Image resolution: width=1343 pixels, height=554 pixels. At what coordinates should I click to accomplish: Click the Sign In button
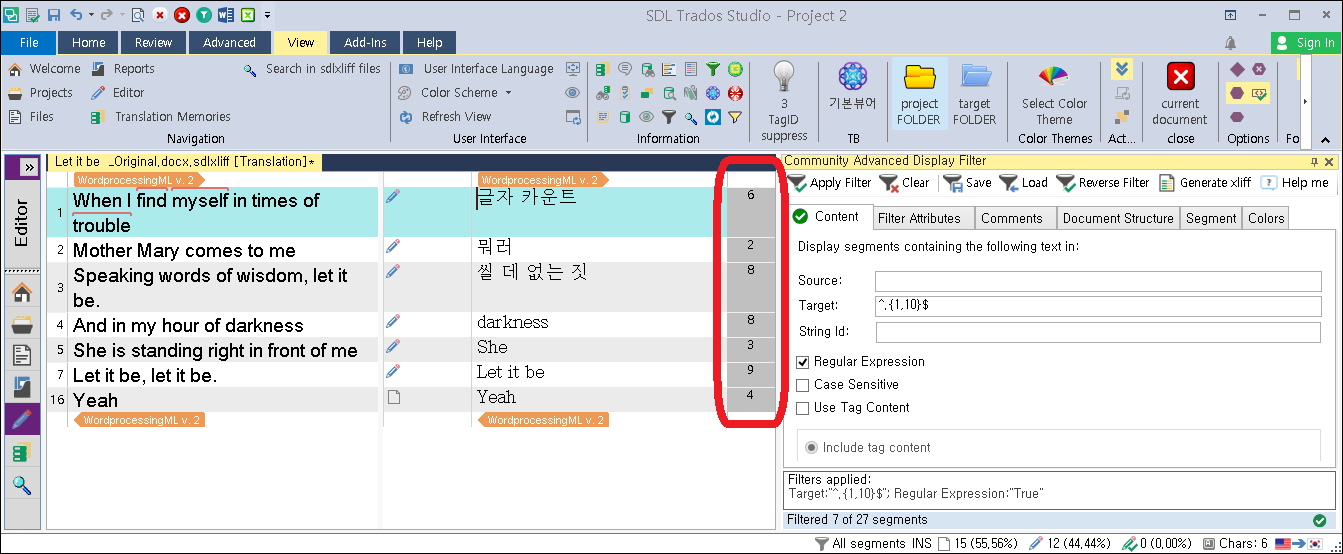pos(1305,43)
